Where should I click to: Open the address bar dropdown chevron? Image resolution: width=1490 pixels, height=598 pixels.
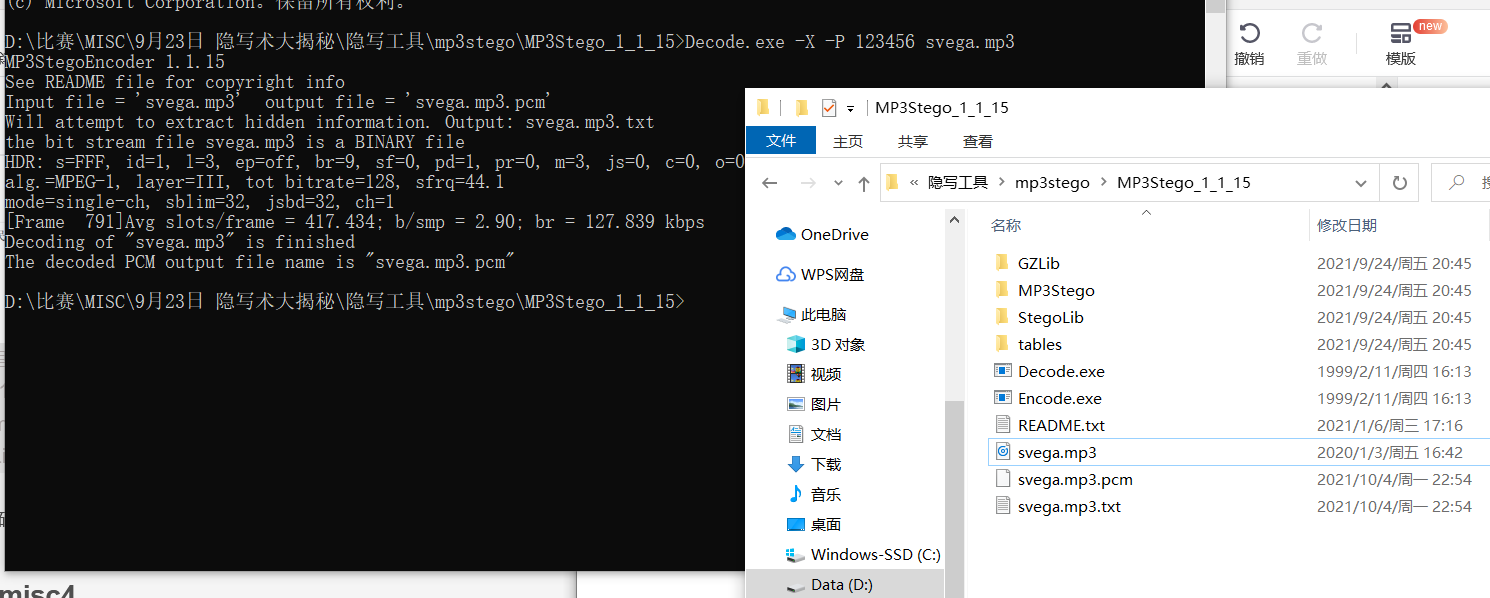(1361, 182)
